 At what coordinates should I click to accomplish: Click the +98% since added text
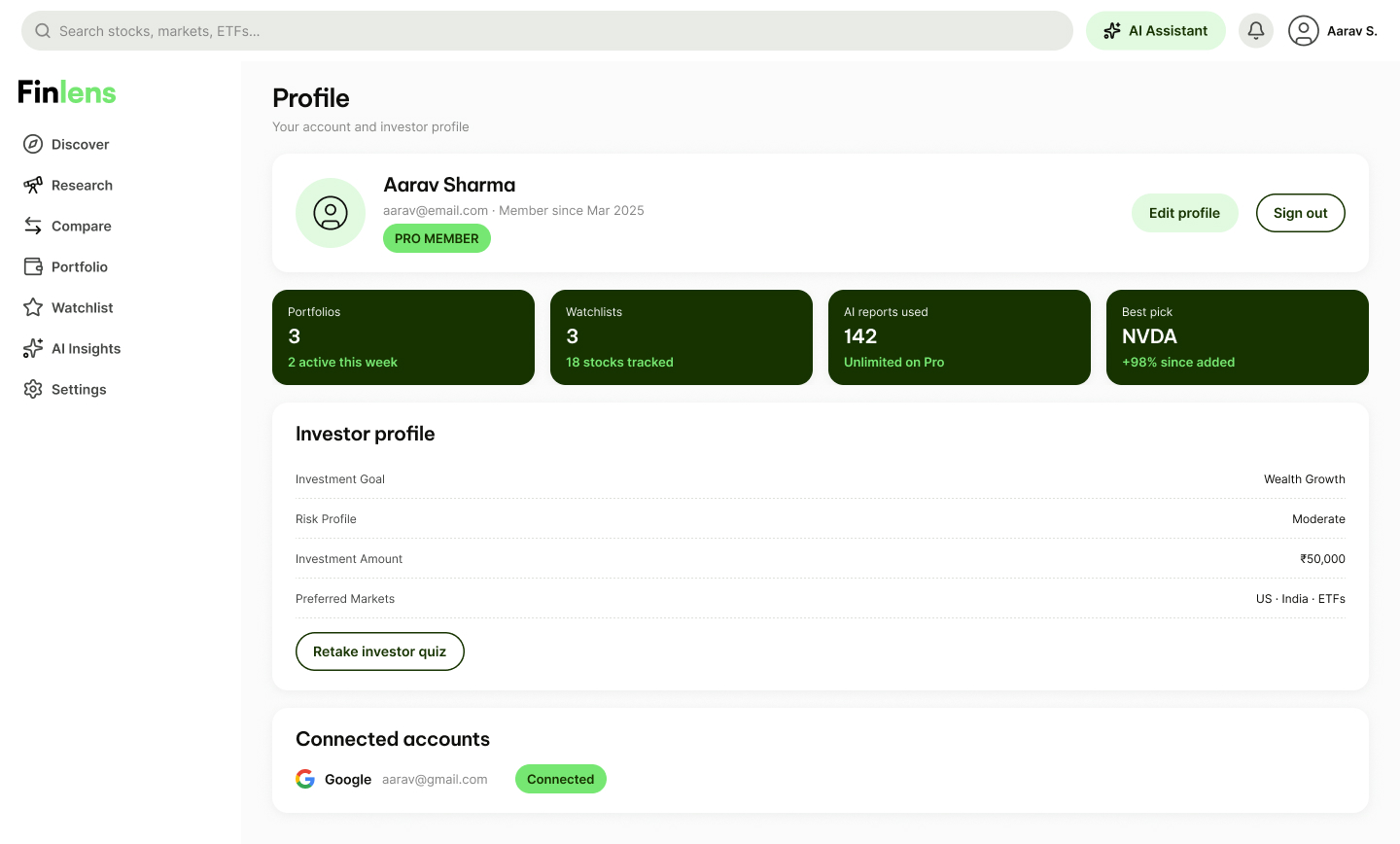pos(1178,362)
